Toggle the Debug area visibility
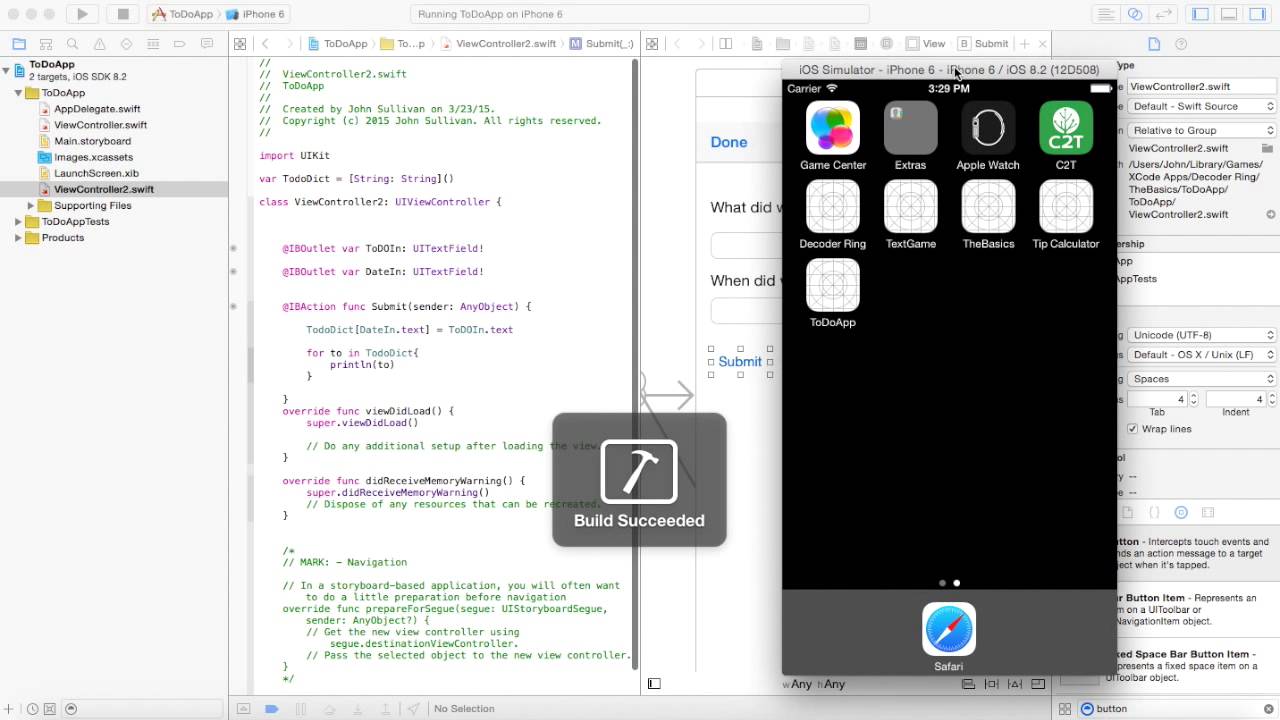Viewport: 1280px width, 720px height. [1229, 14]
